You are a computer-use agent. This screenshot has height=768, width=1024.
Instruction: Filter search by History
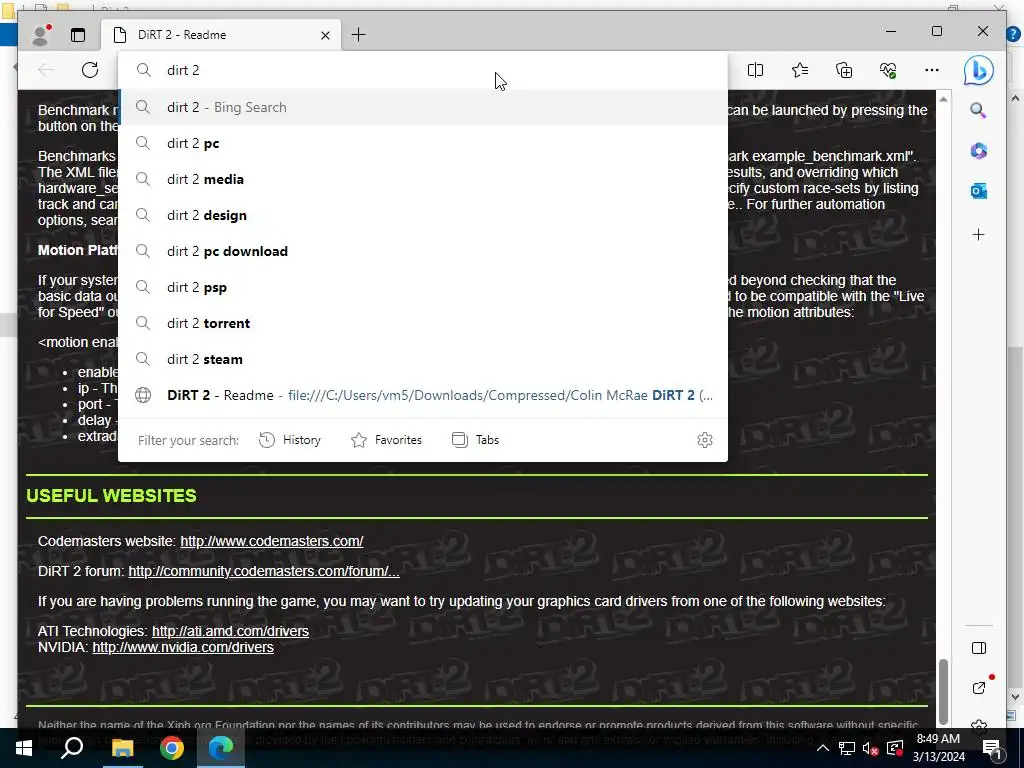click(x=289, y=440)
